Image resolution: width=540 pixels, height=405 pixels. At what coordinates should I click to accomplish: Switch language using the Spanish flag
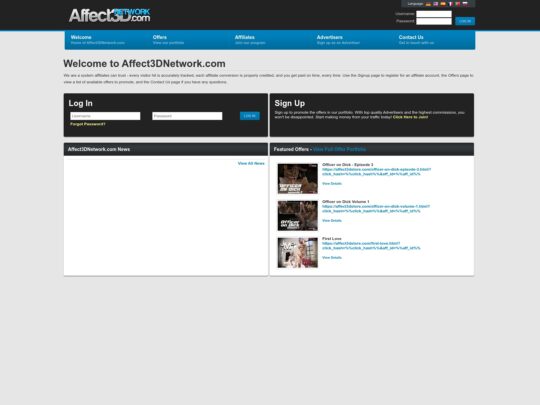point(443,4)
